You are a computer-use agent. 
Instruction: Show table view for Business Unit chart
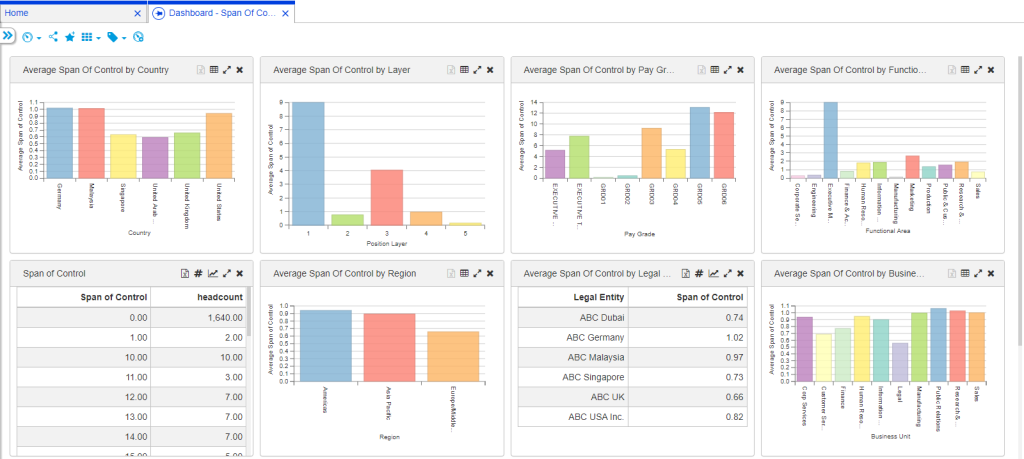pos(964,273)
